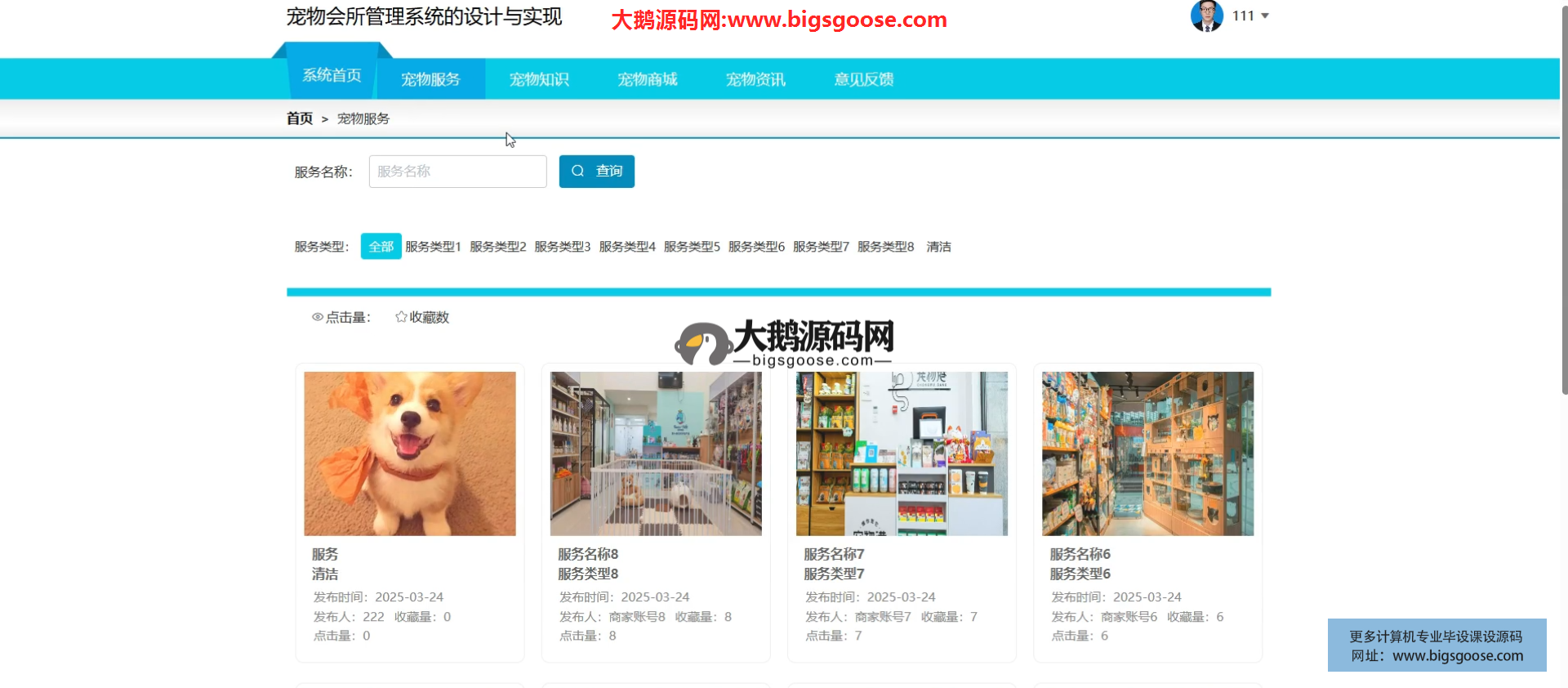Click 收藏量: 7 on 服务名称7 card
1568x688 pixels.
949,617
